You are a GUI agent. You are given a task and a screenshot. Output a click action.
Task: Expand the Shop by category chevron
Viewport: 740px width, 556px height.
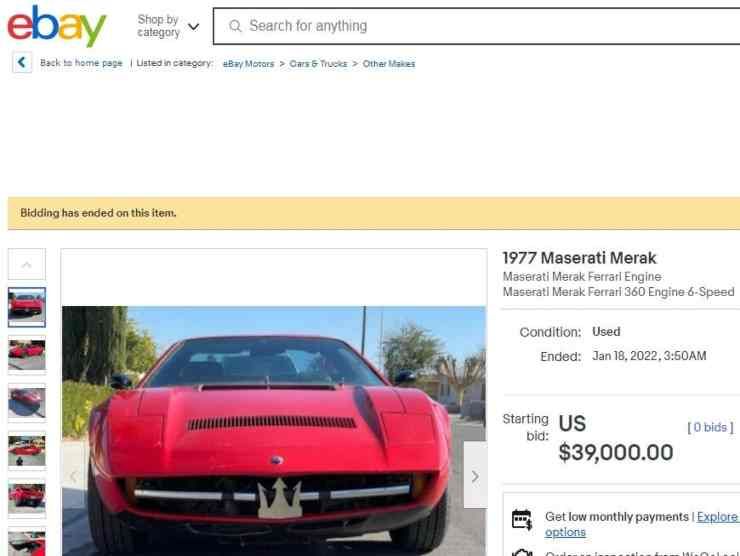pyautogui.click(x=193, y=26)
